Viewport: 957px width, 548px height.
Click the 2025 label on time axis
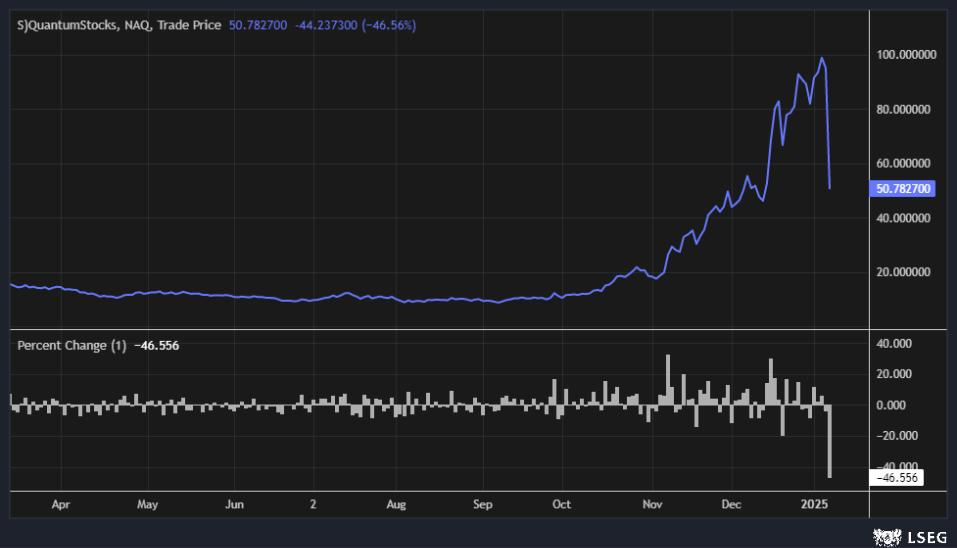(814, 505)
